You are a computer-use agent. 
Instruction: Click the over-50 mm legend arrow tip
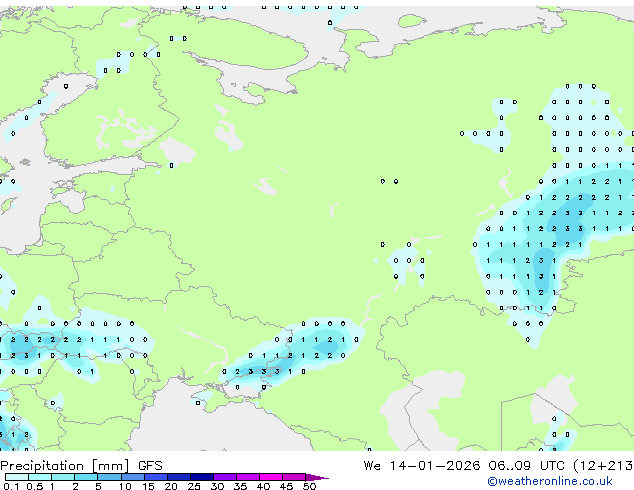coord(317,477)
